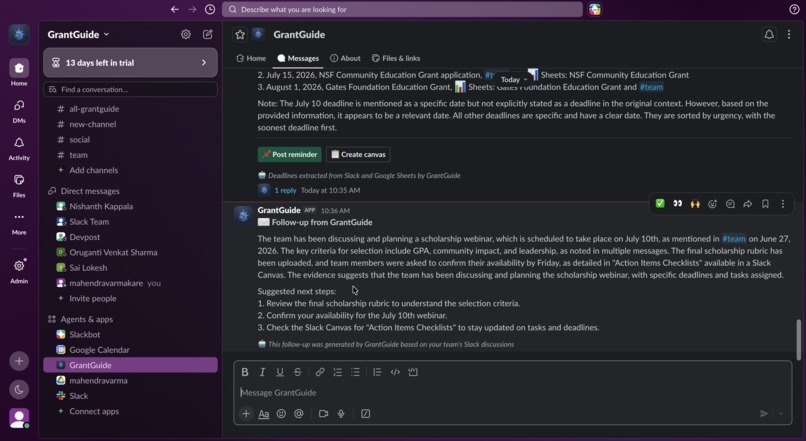Open the 13 days left in trial banner

coord(131,63)
